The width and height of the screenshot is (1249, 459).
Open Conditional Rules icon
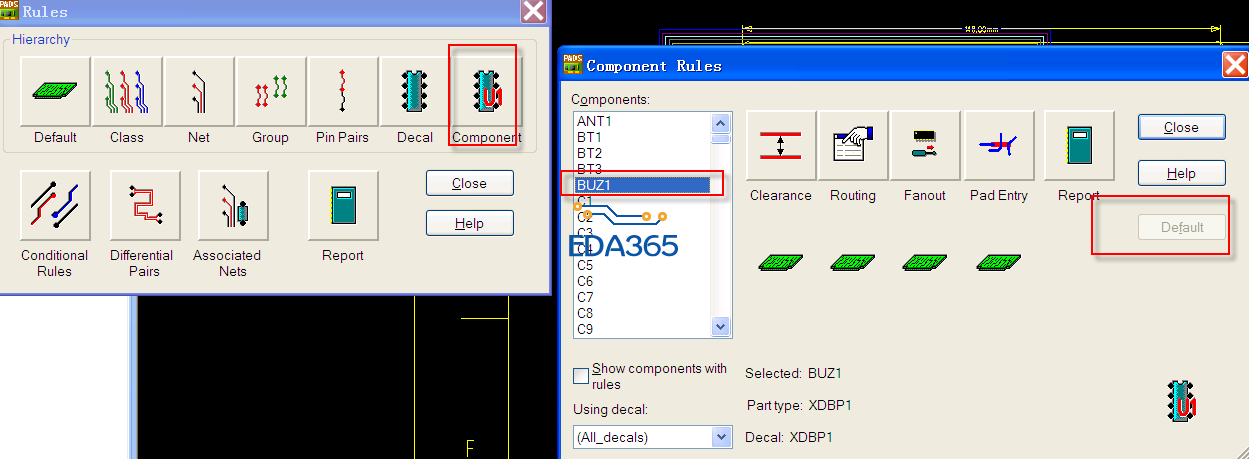55,205
